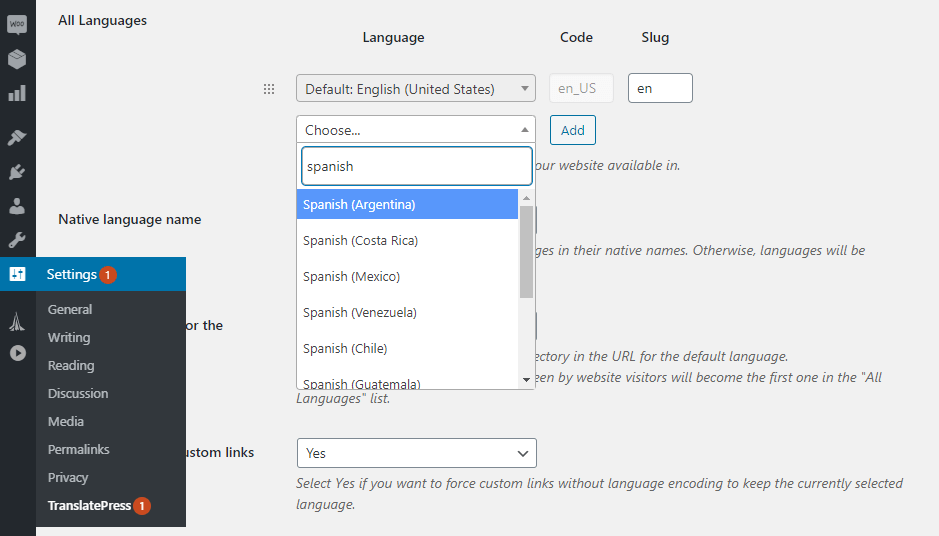The height and width of the screenshot is (536, 939).
Task: Click the language list scrollbar thumb
Action: tap(526, 252)
